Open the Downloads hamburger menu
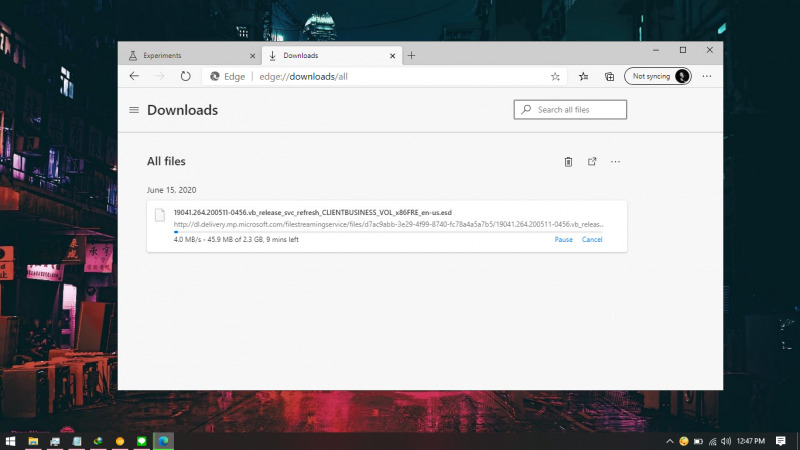This screenshot has height=450, width=800. 134,110
